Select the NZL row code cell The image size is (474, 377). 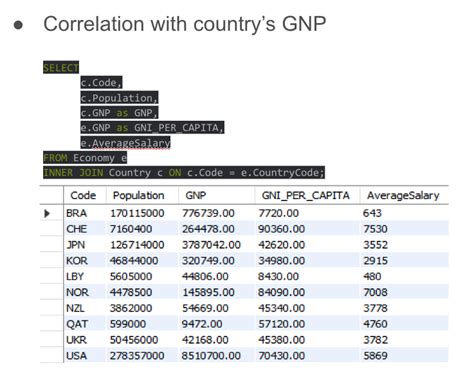(75, 308)
